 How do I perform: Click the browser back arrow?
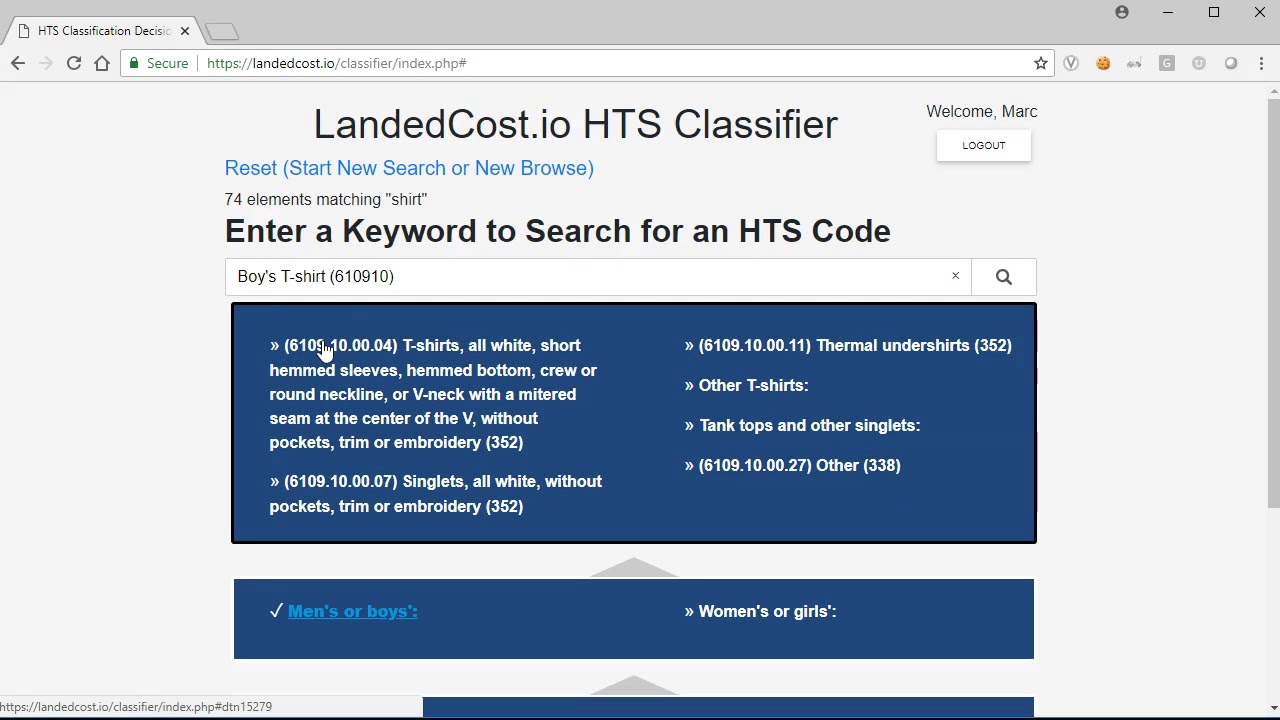coord(18,63)
